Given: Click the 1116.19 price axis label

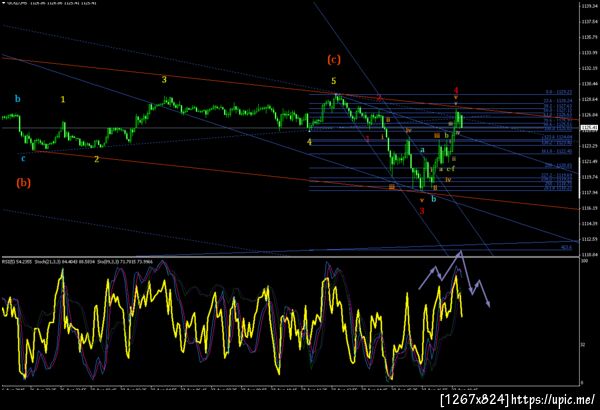Looking at the screenshot, I should (x=590, y=208).
